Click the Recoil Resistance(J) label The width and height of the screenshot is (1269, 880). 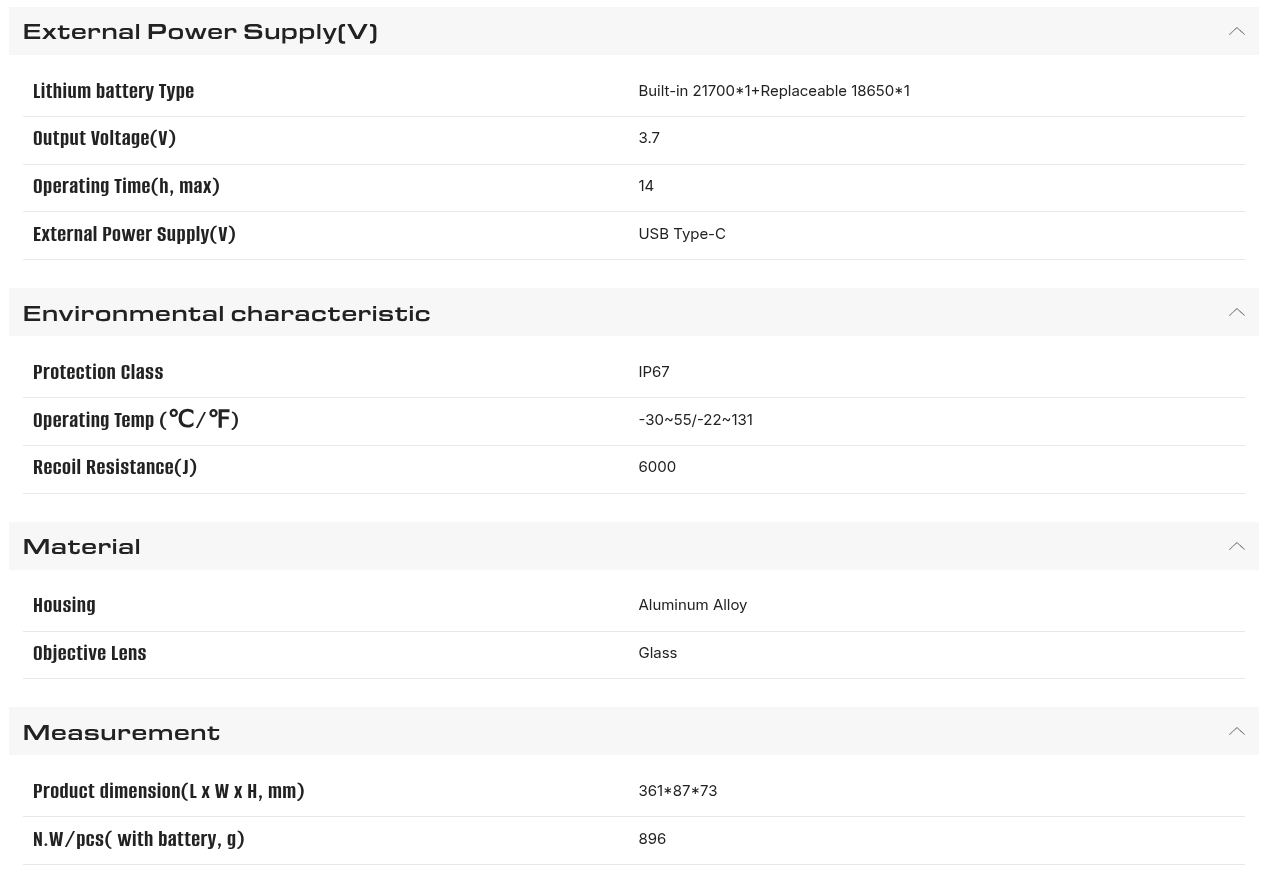(114, 467)
